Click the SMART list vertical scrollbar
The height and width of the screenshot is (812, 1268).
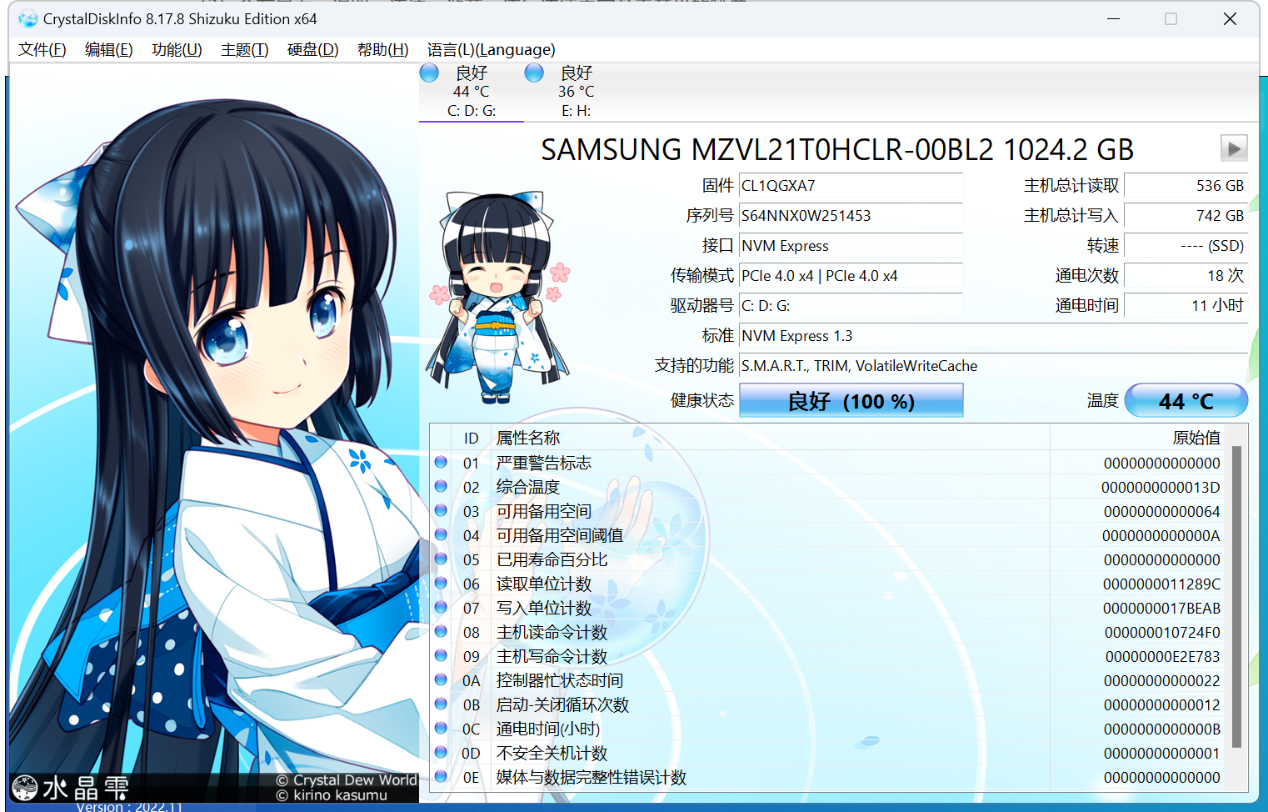click(x=1237, y=597)
